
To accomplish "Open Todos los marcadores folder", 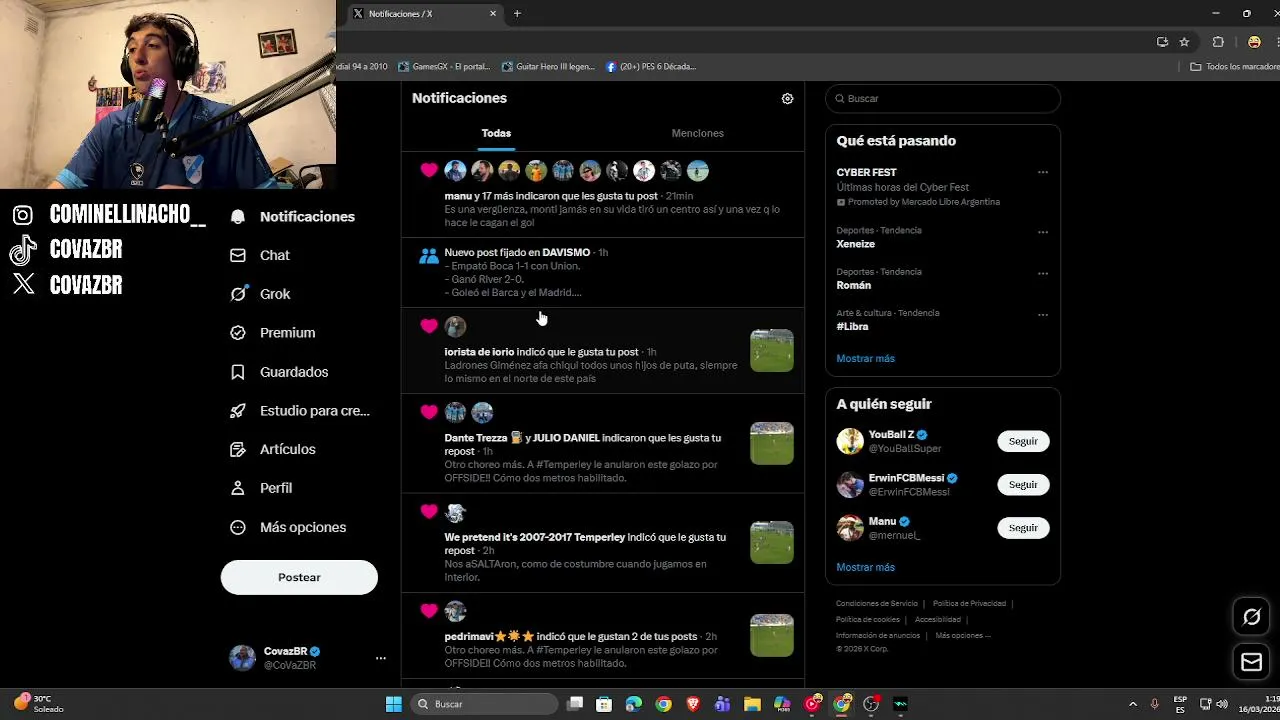I will [1235, 67].
